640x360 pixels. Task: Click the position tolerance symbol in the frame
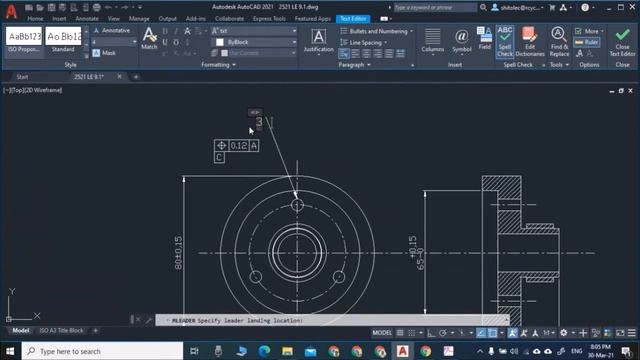[221, 145]
